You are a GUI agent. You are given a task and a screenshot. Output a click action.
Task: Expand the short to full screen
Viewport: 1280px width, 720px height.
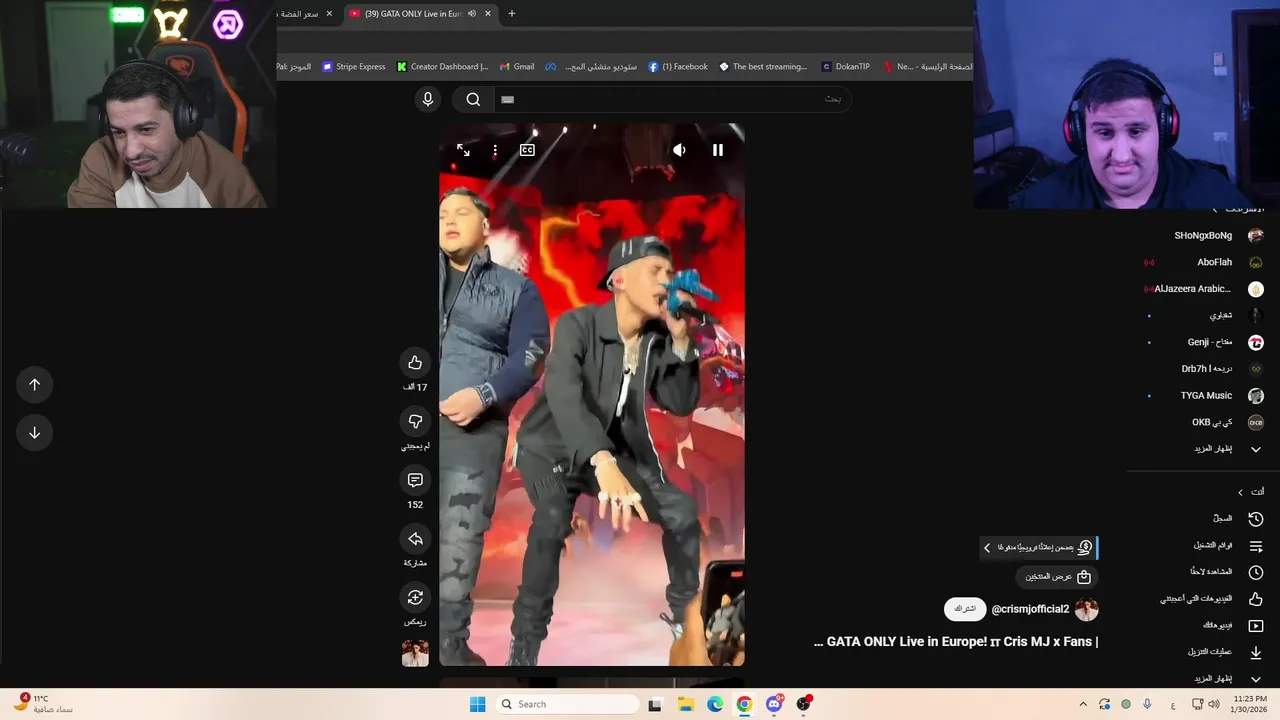click(463, 150)
